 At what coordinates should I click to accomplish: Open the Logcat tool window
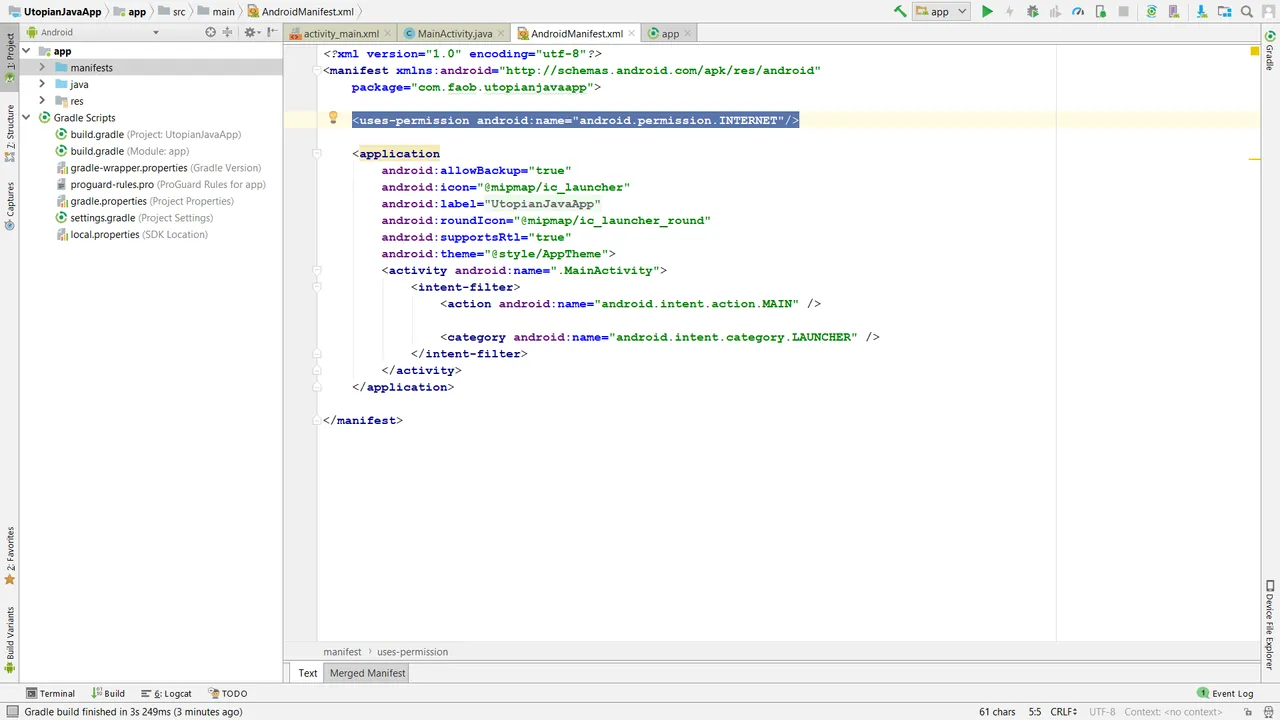point(166,693)
